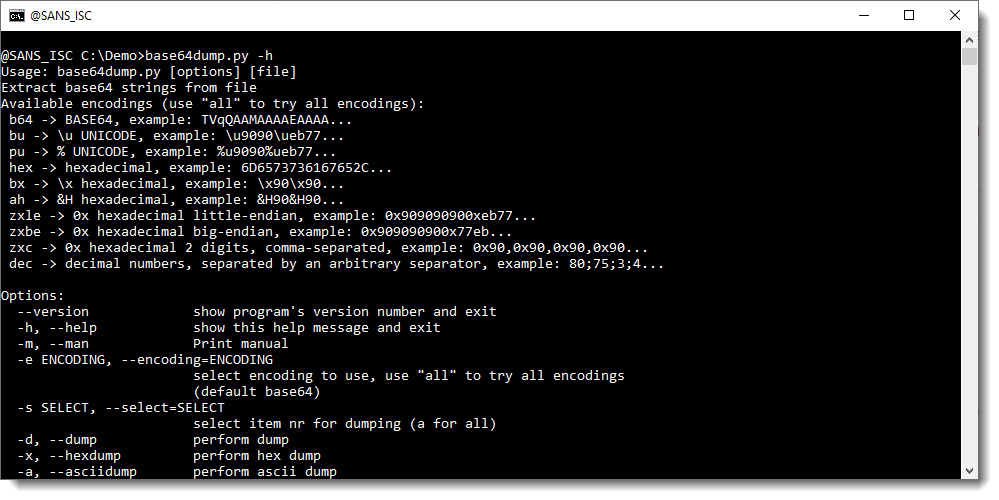999x500 pixels.
Task: Close the @SANS_ISC console window
Action: tap(955, 15)
